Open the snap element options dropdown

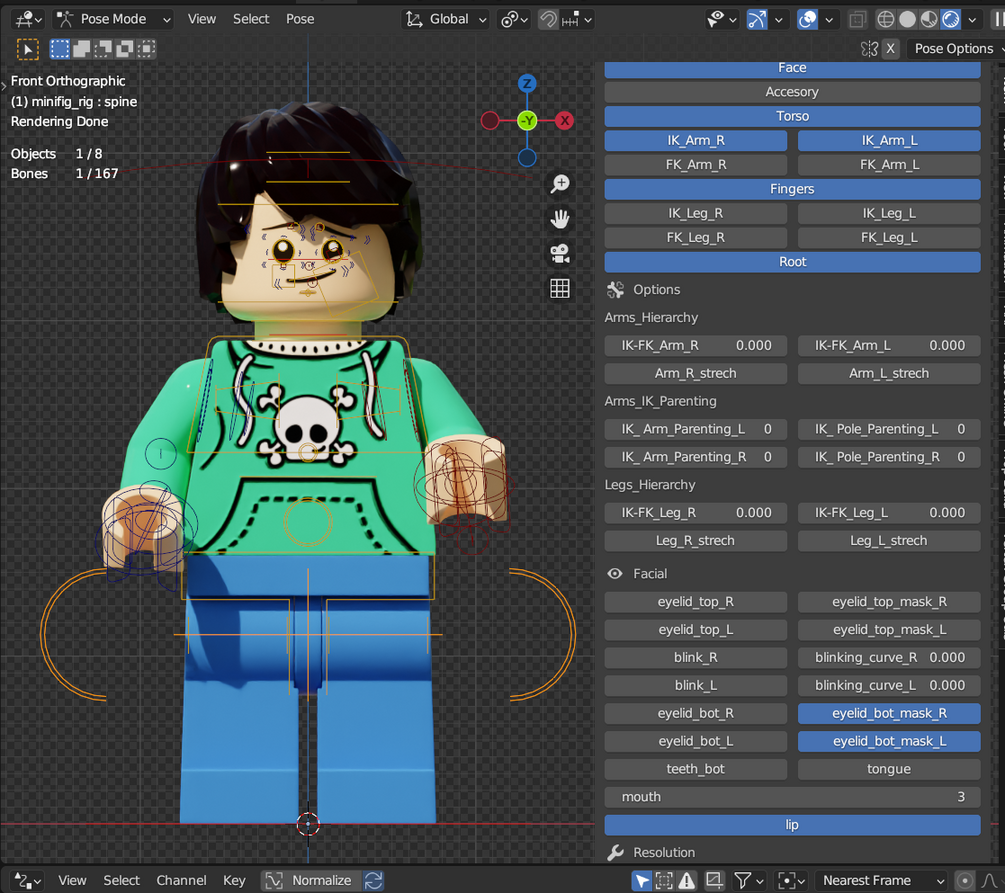click(577, 19)
